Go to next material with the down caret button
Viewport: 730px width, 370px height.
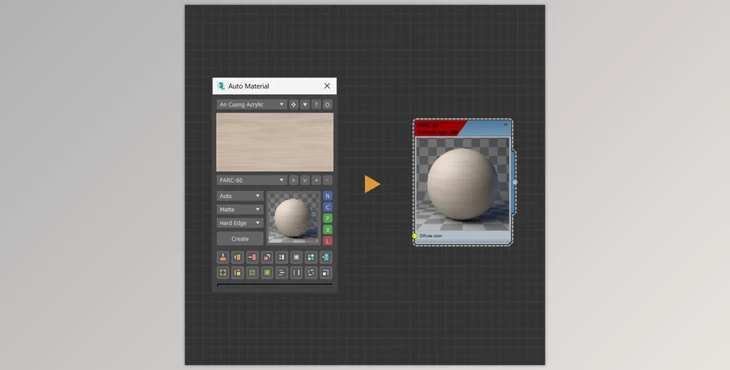[x=305, y=180]
